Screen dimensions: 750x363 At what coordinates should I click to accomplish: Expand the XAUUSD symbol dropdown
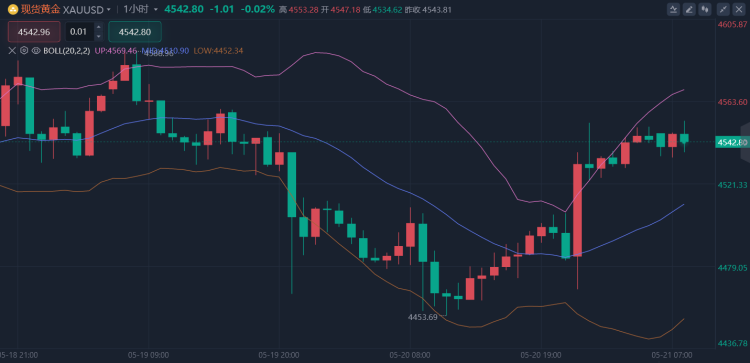click(x=109, y=10)
